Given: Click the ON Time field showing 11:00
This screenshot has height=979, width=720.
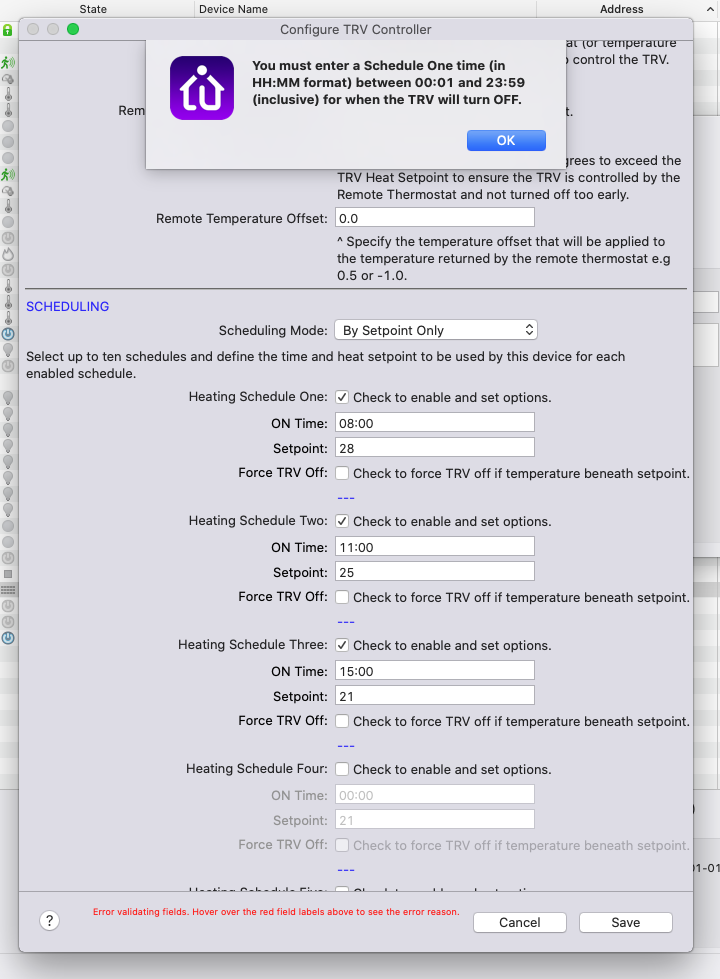Looking at the screenshot, I should coord(435,547).
